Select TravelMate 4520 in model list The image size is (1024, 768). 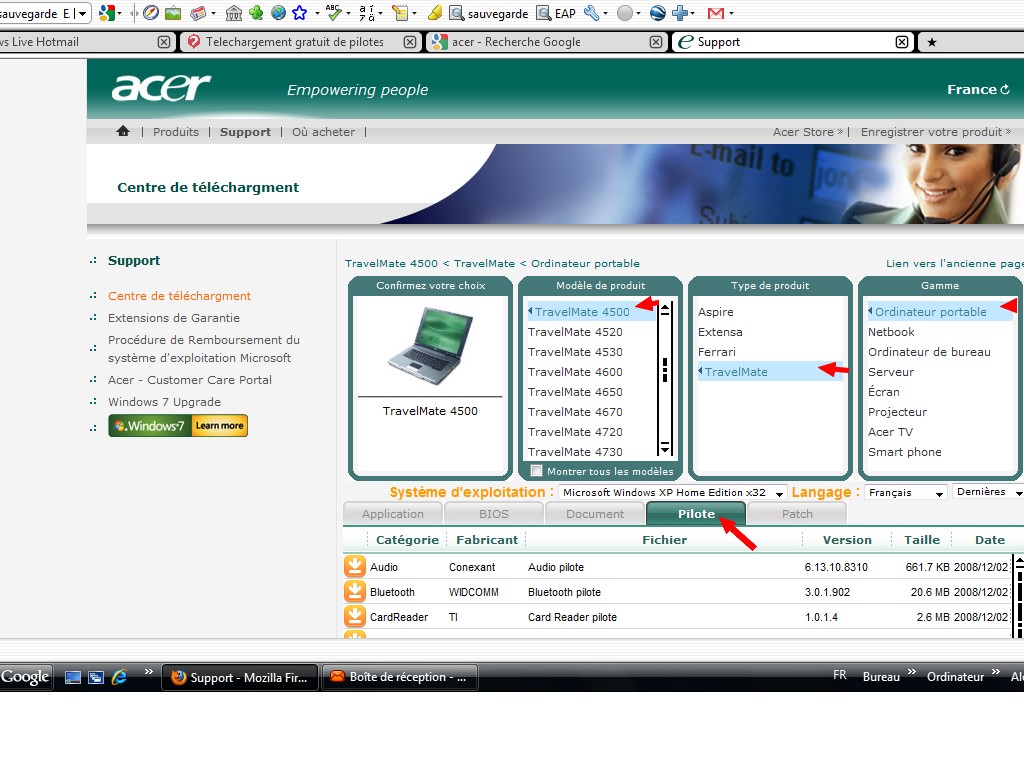click(575, 332)
